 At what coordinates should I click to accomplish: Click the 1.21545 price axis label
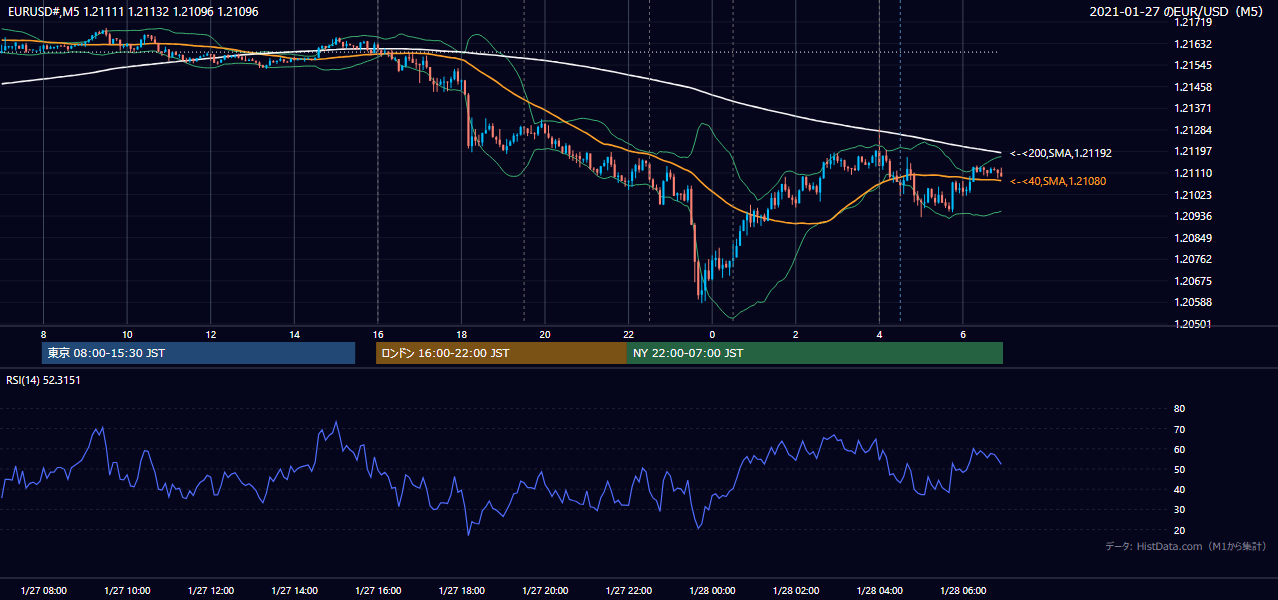(x=1193, y=65)
